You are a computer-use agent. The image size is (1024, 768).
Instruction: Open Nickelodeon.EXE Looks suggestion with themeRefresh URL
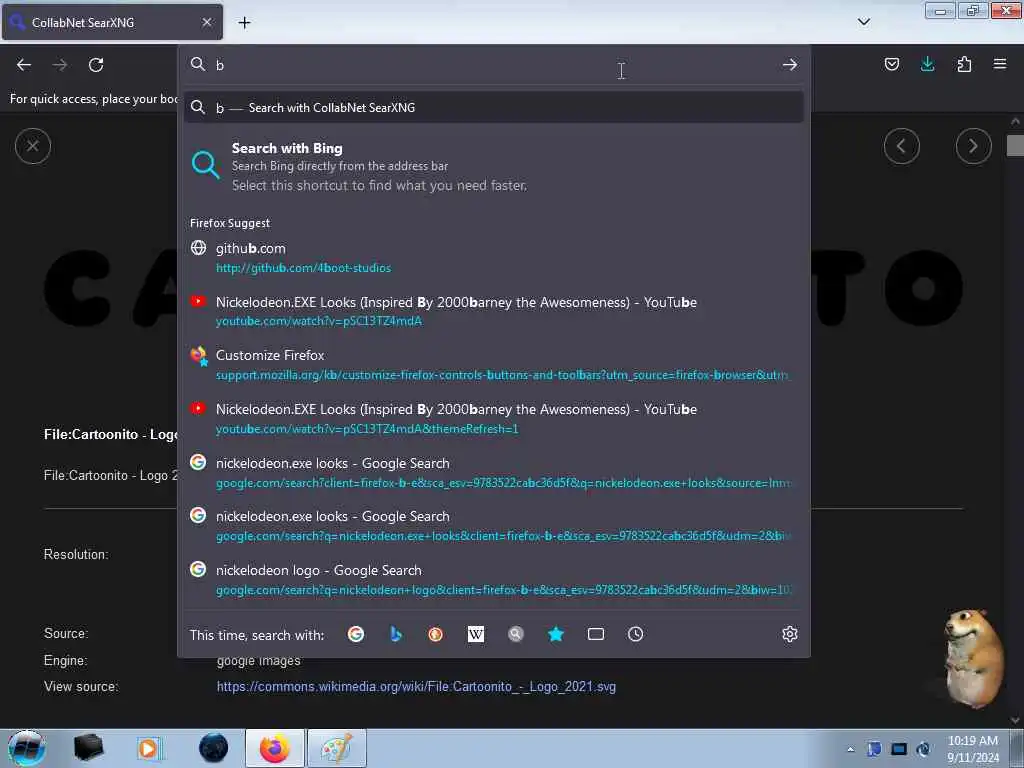[x=494, y=419]
